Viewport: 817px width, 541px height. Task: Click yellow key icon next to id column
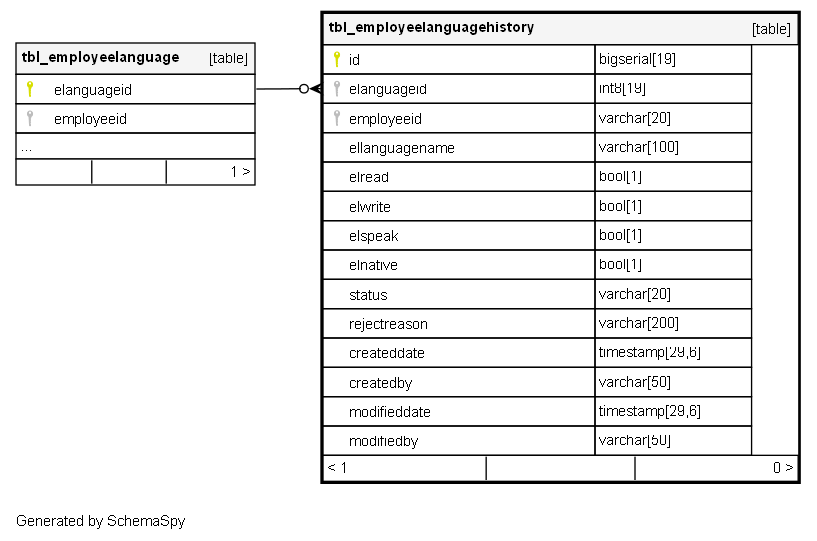[337, 59]
